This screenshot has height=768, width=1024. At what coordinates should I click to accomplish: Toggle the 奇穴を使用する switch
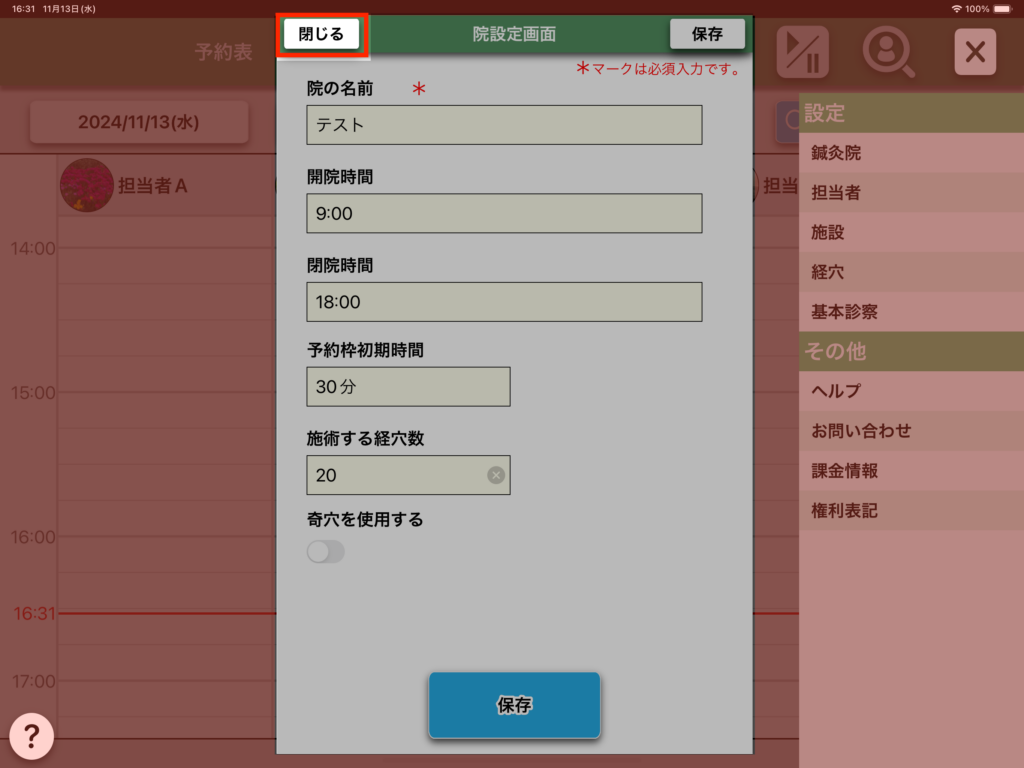[326, 552]
